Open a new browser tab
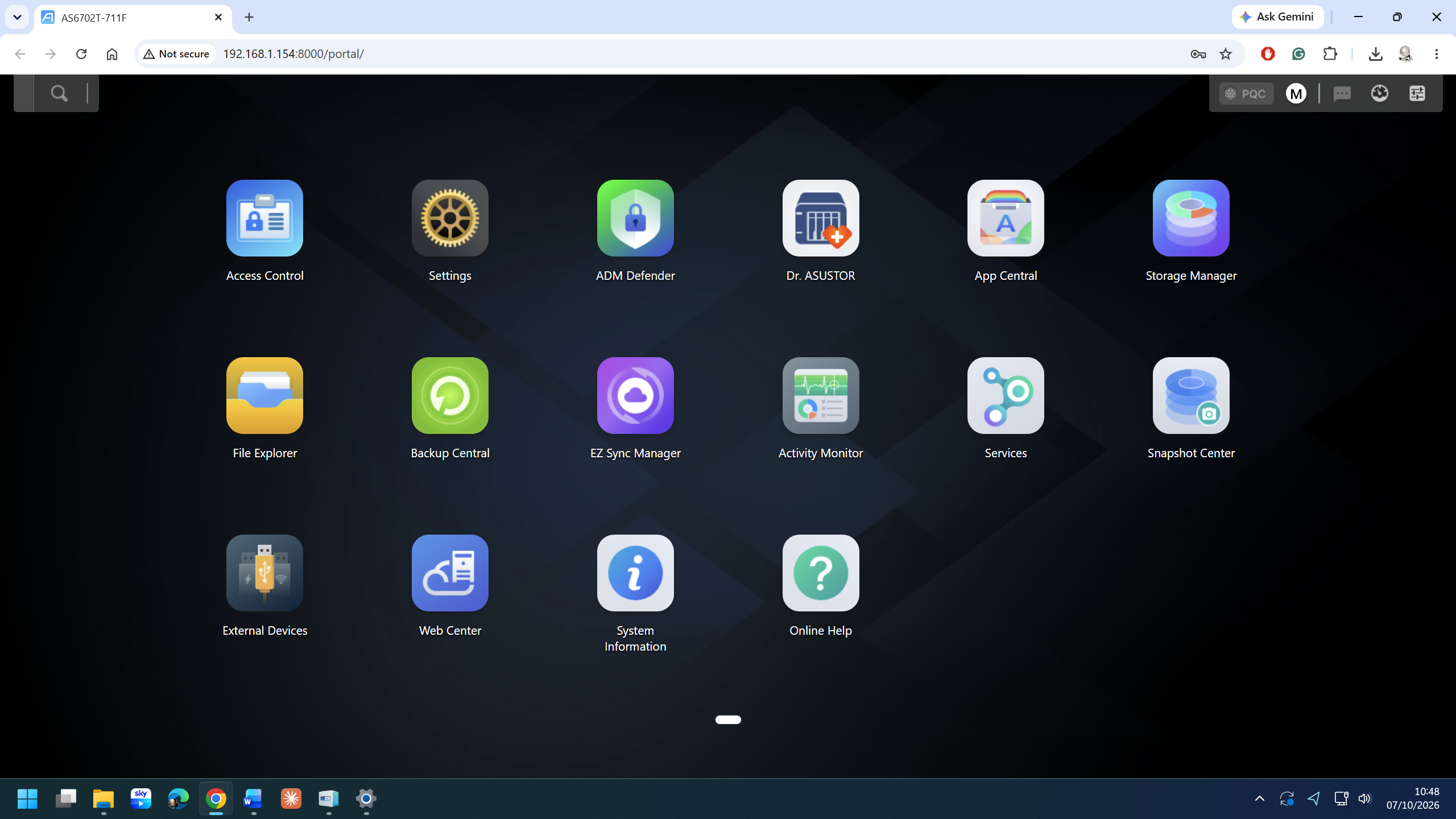Image resolution: width=1456 pixels, height=819 pixels. tap(249, 17)
